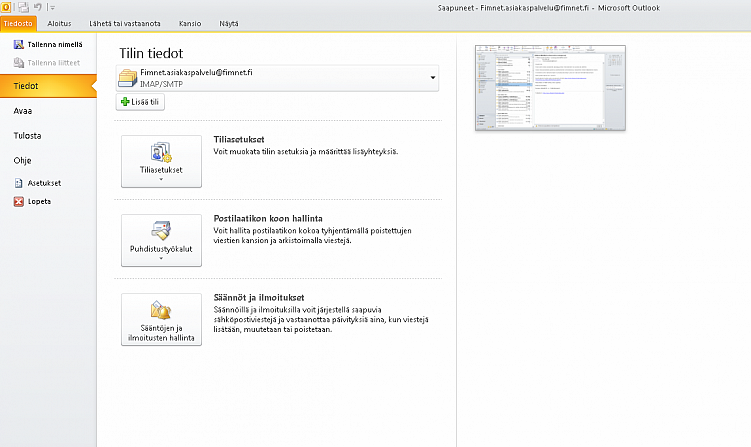Click the Postilaatikon koon hallinta heading
This screenshot has height=447, width=751.
coord(268,218)
